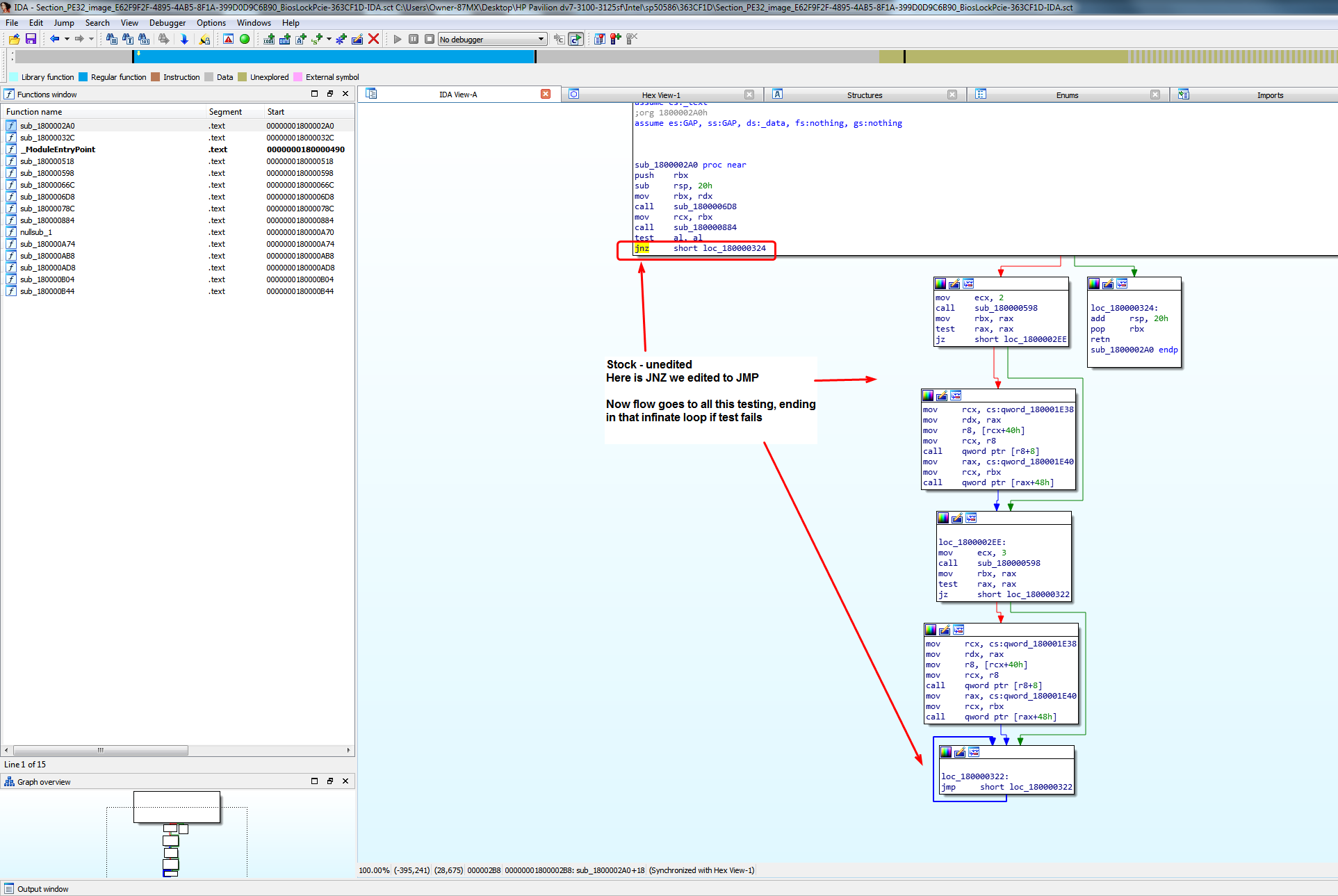The height and width of the screenshot is (896, 1338).
Task: Select _ModuleEntryPoint in Functions window
Action: [178, 149]
